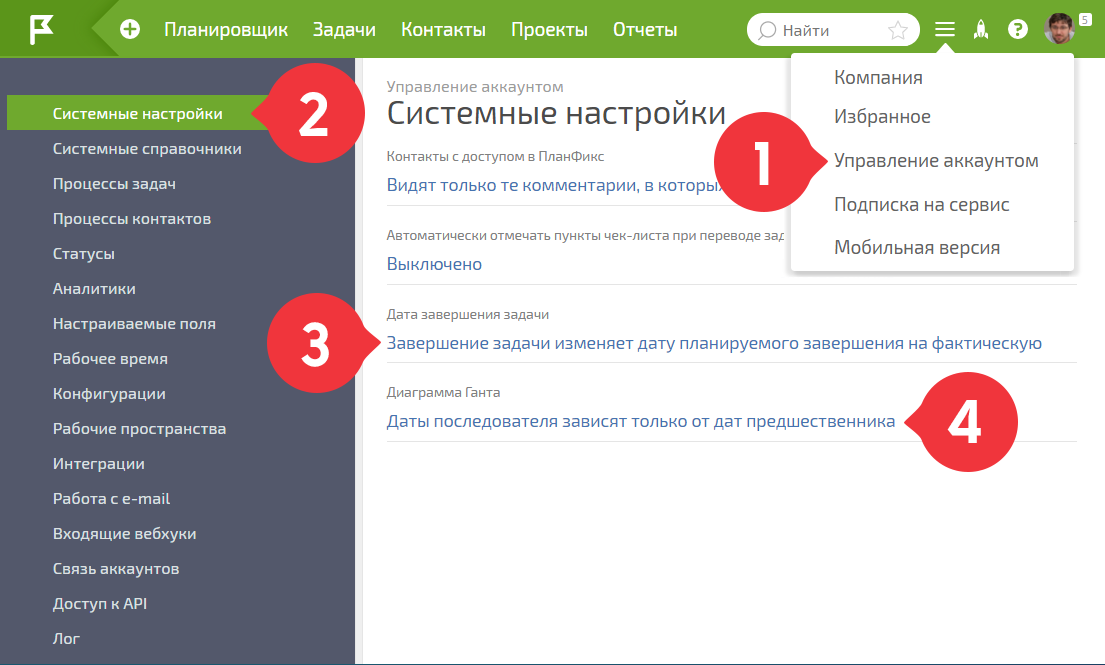Click the Выключено setting value
Image resolution: width=1105 pixels, height=665 pixels.
(434, 265)
